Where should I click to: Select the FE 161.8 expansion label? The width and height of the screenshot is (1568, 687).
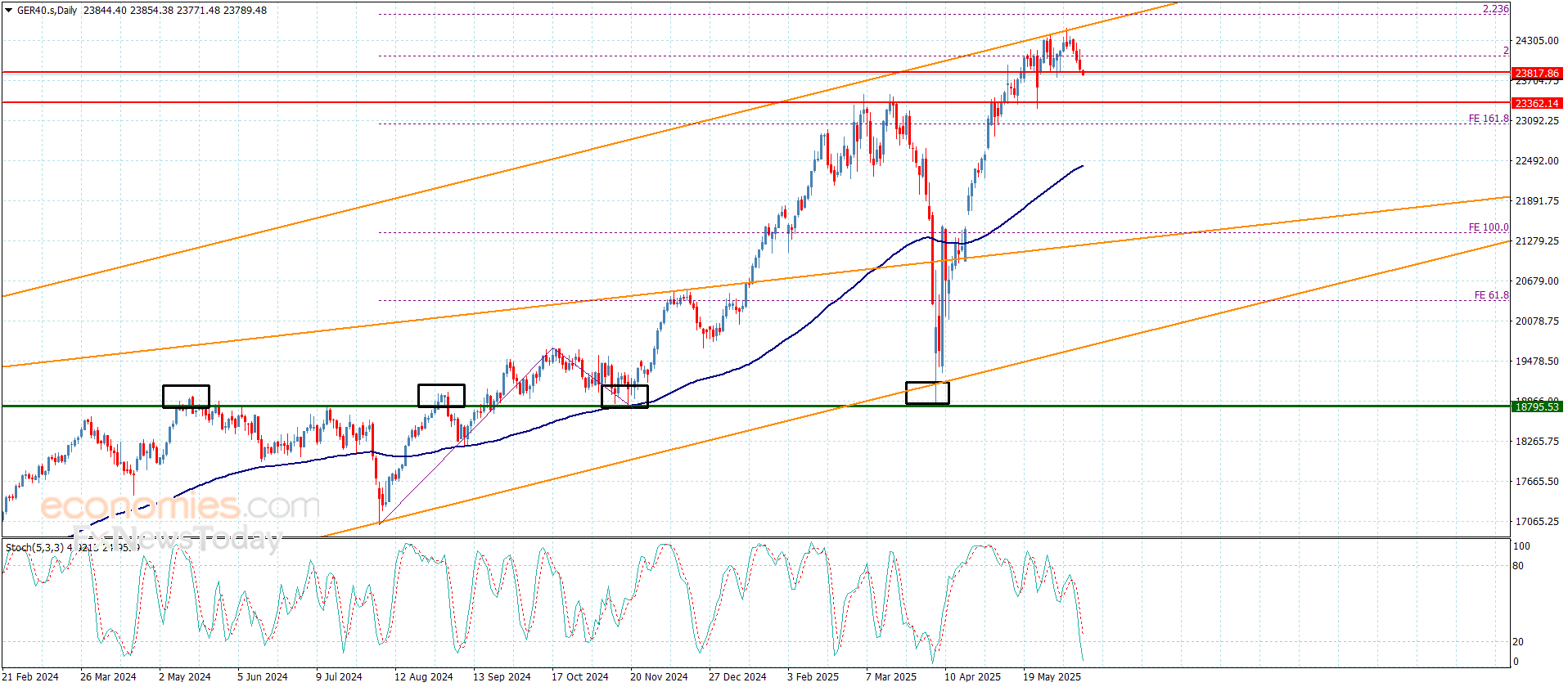pos(1489,119)
